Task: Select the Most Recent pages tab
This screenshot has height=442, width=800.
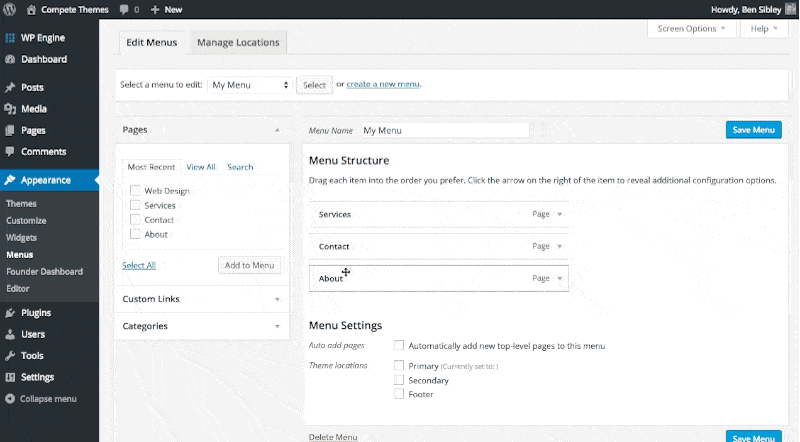Action: (x=151, y=167)
